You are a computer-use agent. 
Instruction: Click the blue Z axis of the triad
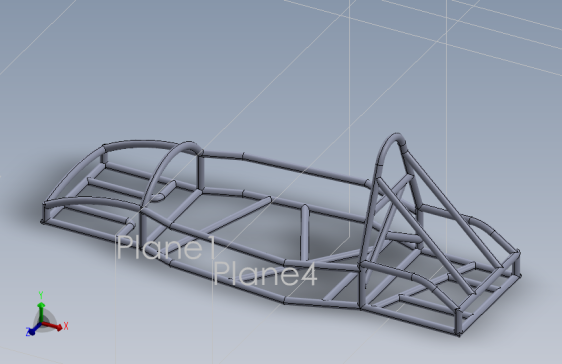click(33, 329)
